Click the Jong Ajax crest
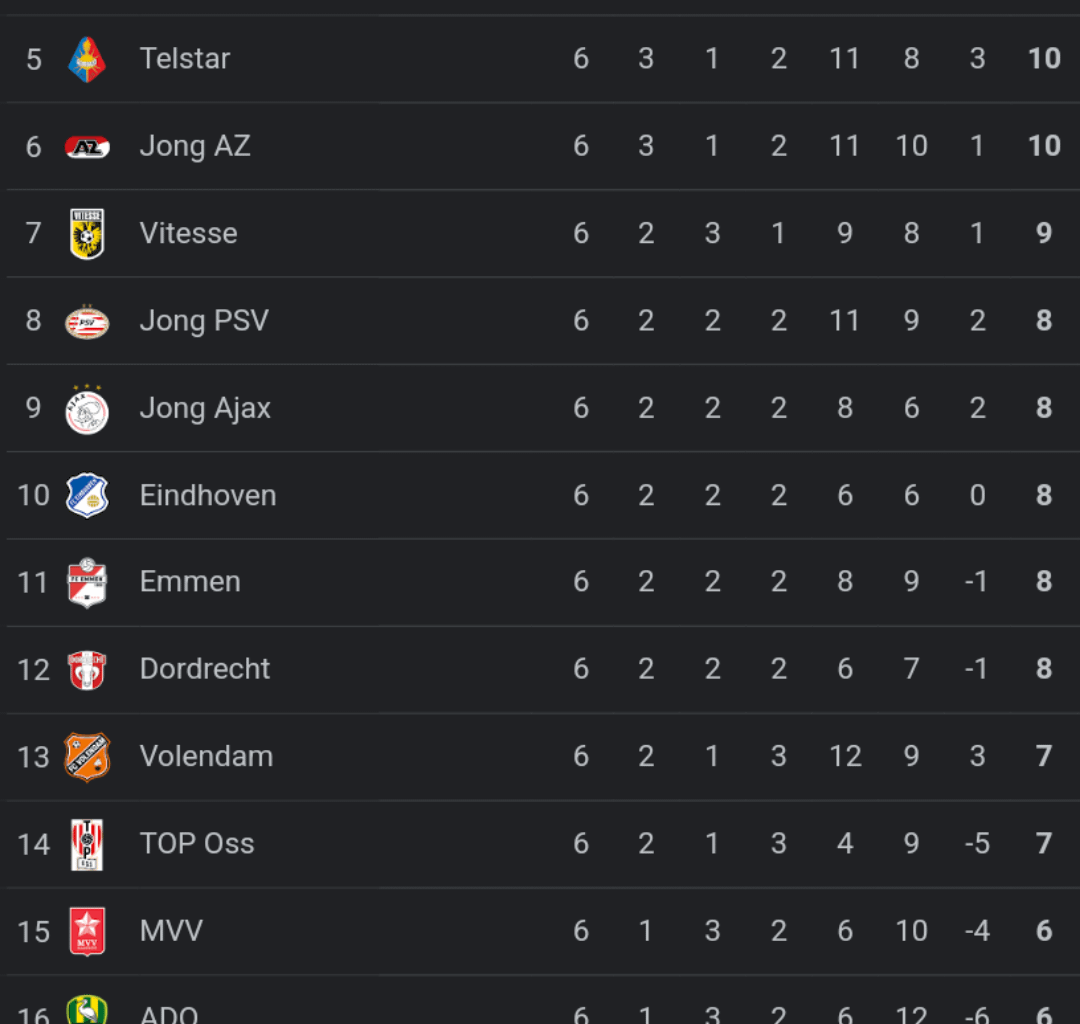 point(87,409)
